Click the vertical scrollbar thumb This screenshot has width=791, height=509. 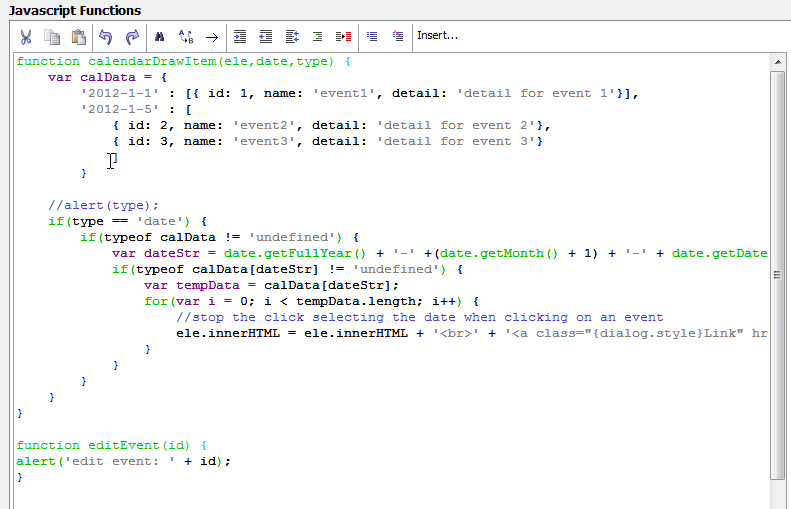[777, 275]
